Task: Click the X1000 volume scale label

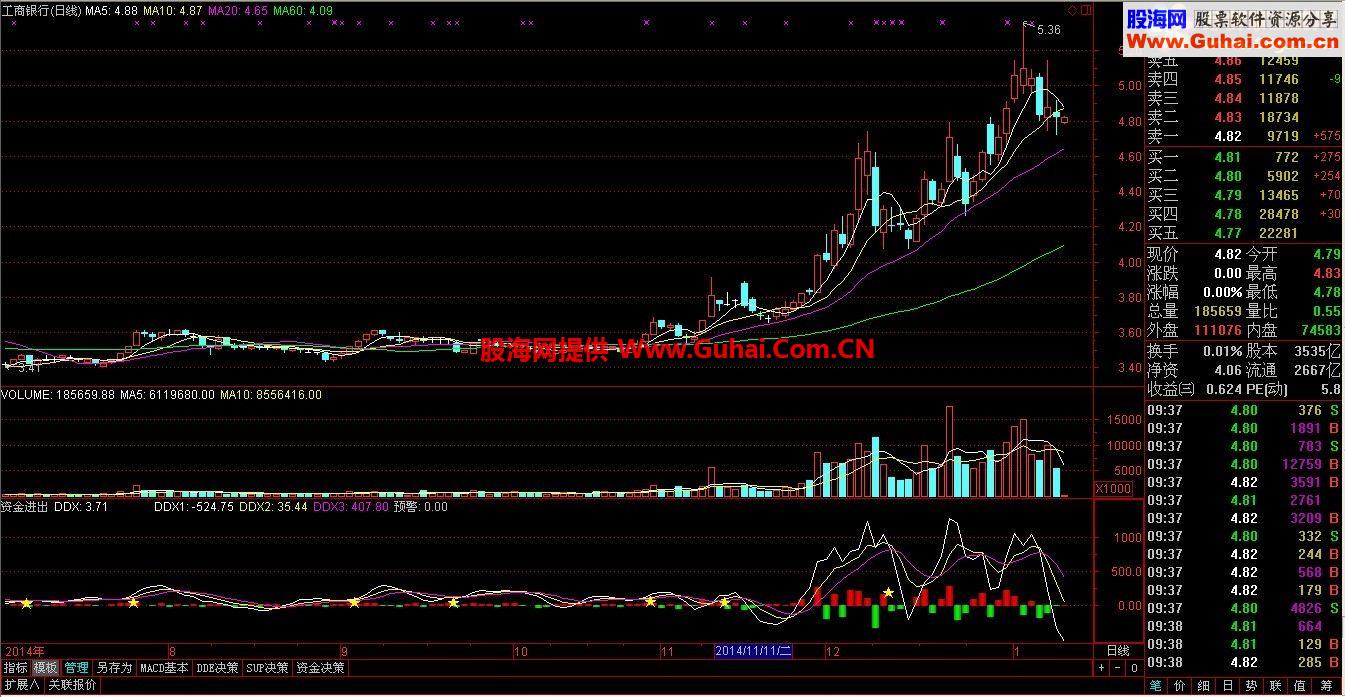Action: (x=1113, y=488)
